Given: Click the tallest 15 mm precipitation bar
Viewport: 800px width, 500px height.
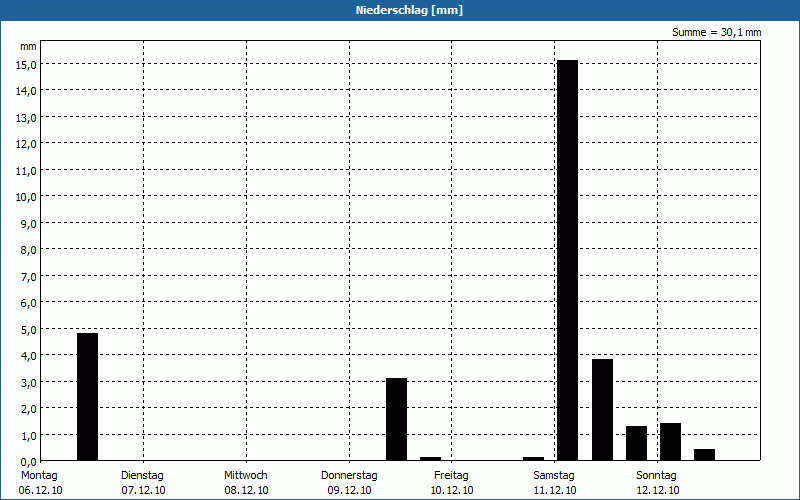Looking at the screenshot, I should 567,260.
